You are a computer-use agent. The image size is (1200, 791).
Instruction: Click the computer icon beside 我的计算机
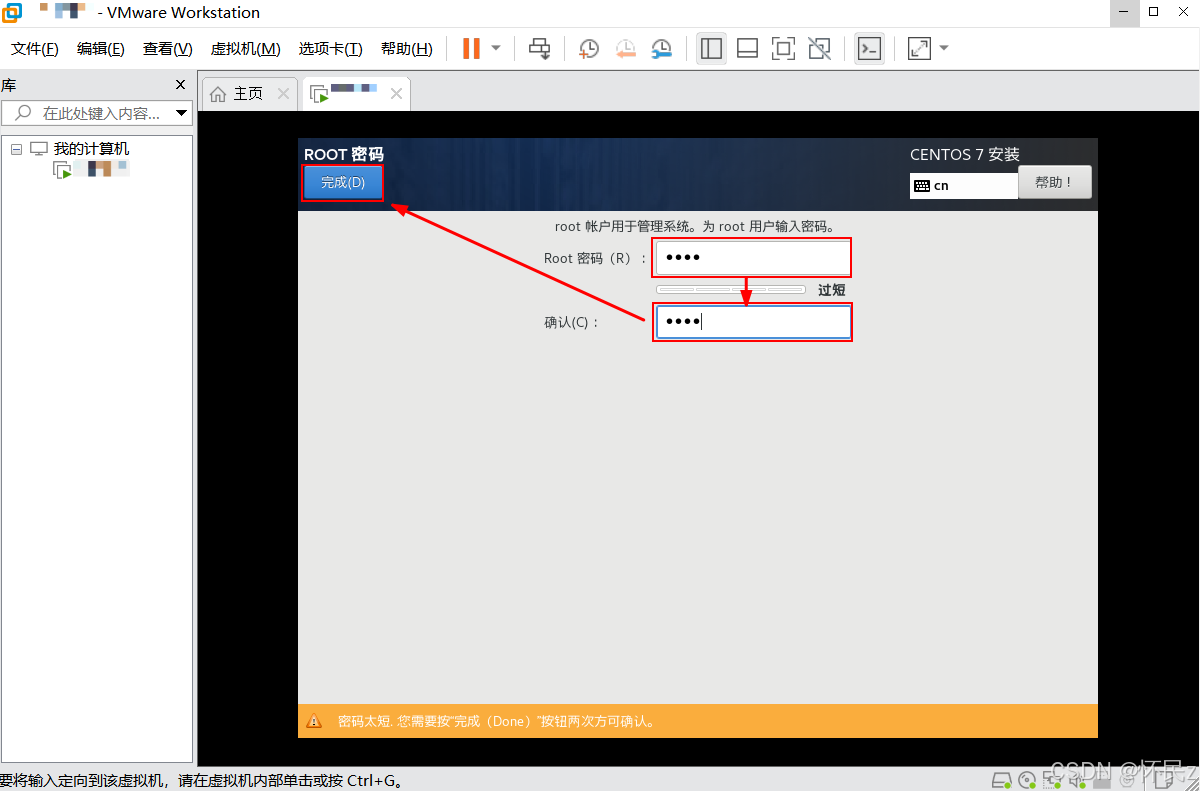point(39,149)
